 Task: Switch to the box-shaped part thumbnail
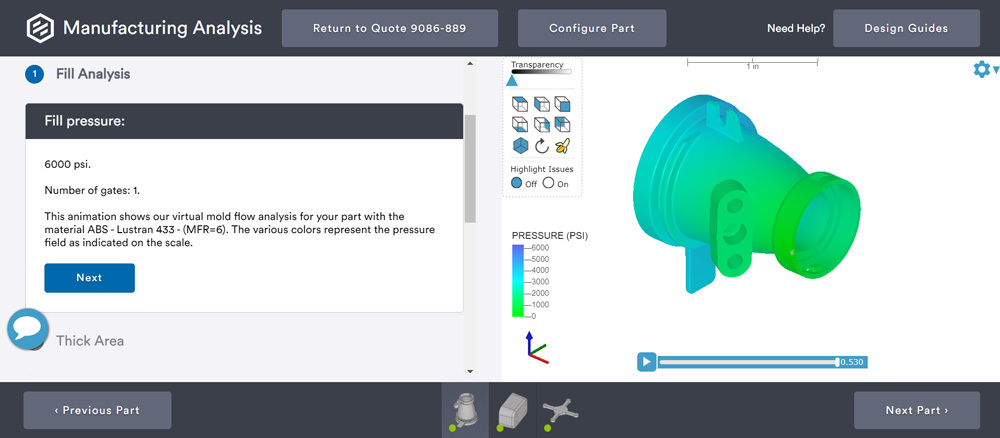[511, 409]
